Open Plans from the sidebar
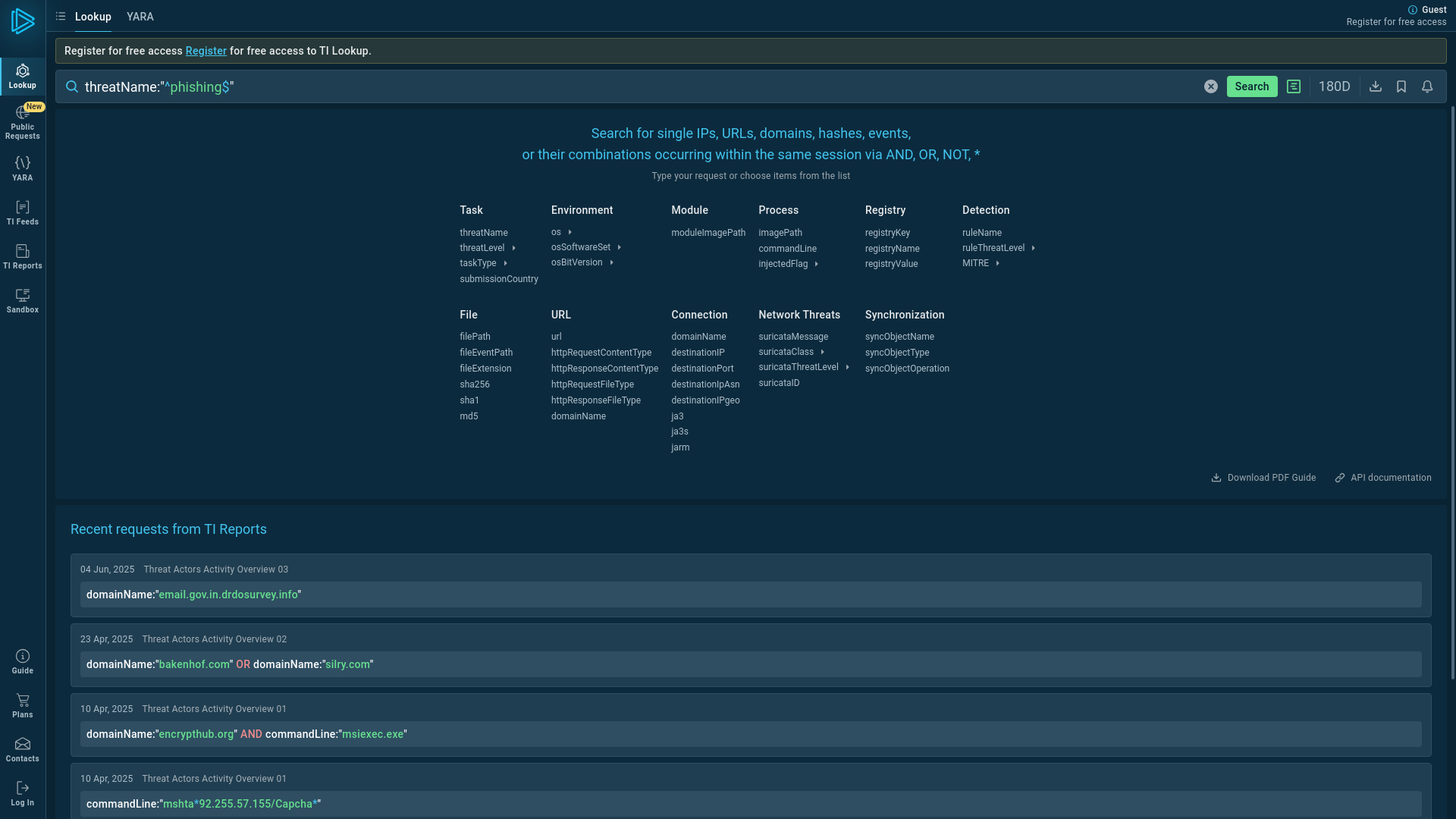The image size is (1456, 819). pos(23,706)
